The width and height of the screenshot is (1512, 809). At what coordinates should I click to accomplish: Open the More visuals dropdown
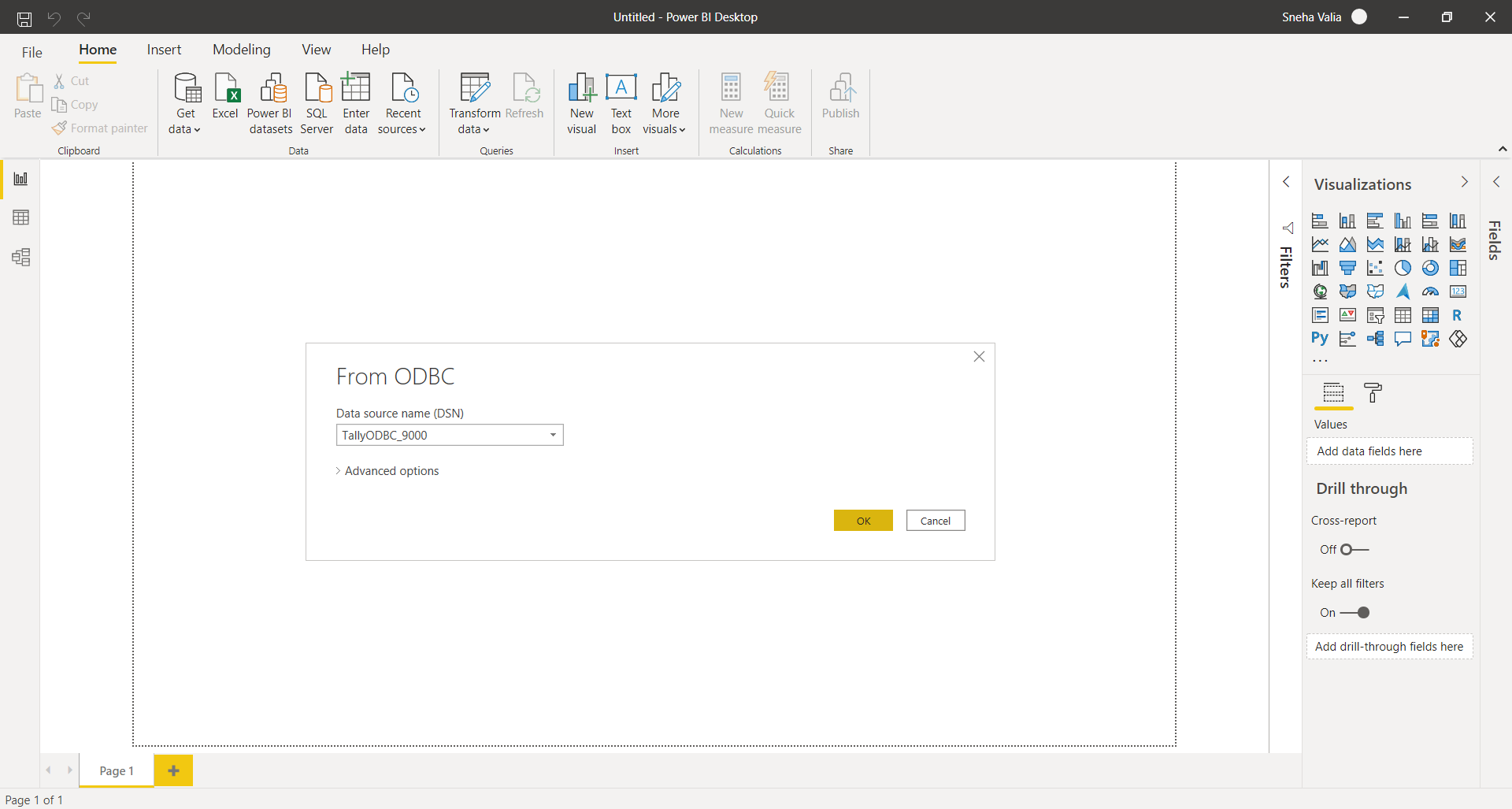(x=665, y=103)
